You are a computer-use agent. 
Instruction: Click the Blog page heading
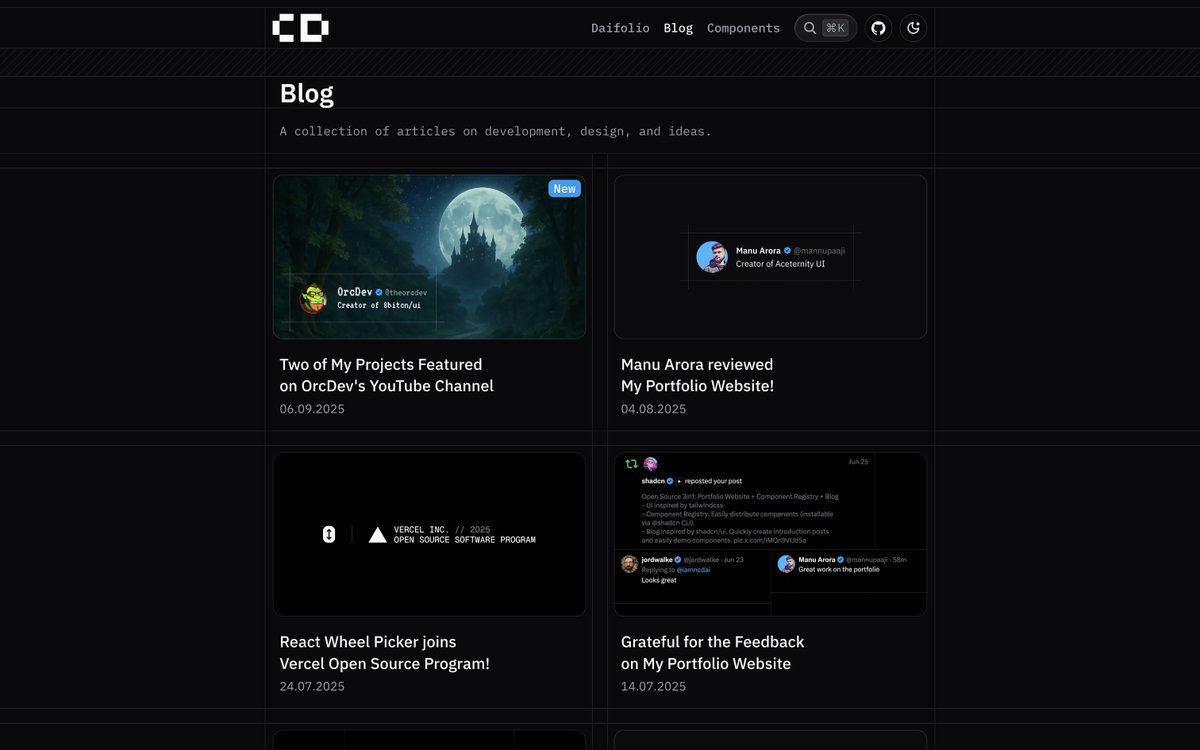307,93
